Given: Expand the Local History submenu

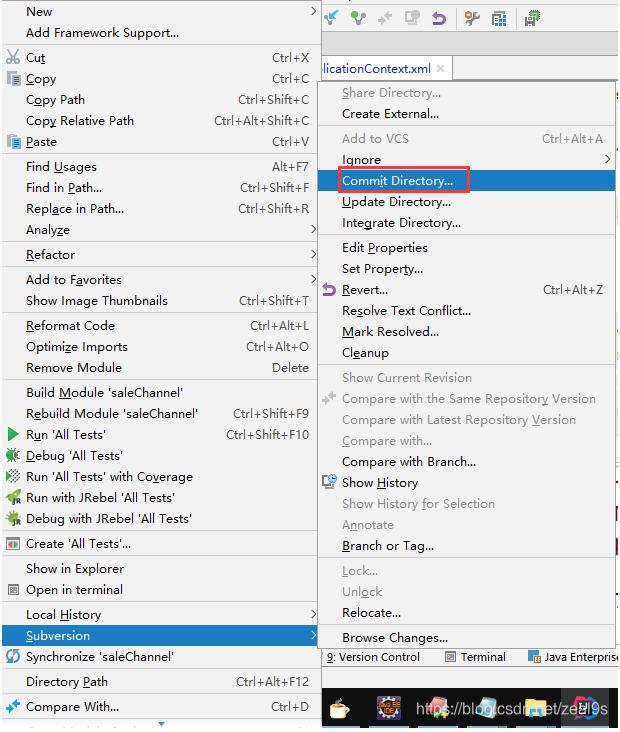Looking at the screenshot, I should pos(63,615).
